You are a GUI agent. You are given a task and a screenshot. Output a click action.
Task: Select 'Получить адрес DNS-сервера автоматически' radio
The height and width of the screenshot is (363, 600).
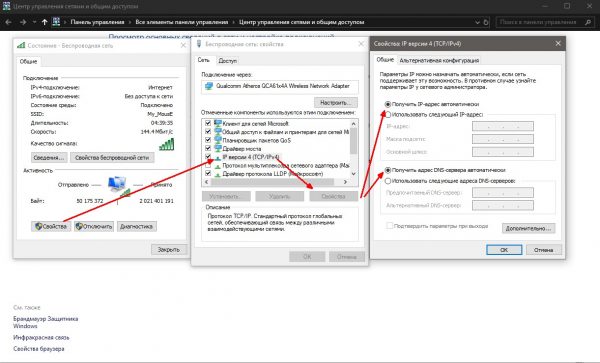coord(388,170)
